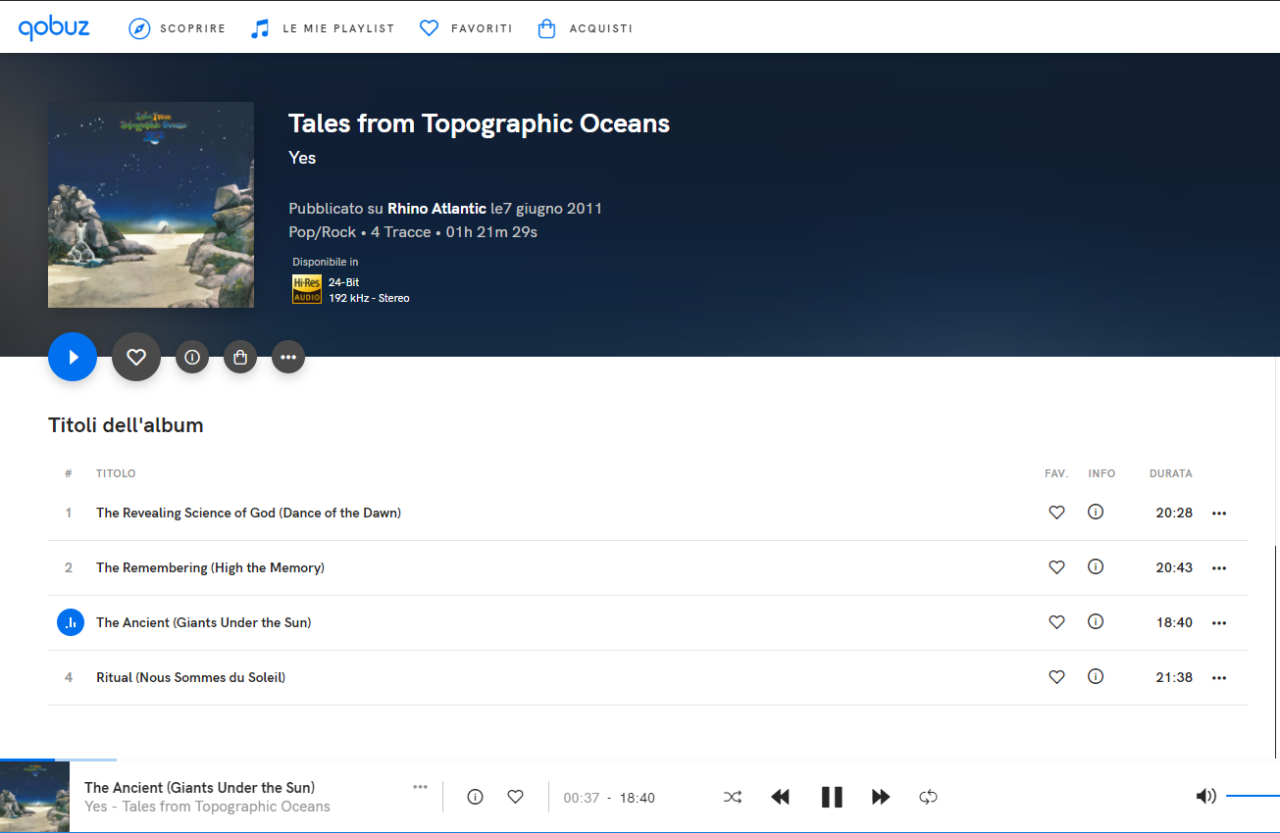
Task: Click the 18:40 total time in player
Action: point(637,798)
